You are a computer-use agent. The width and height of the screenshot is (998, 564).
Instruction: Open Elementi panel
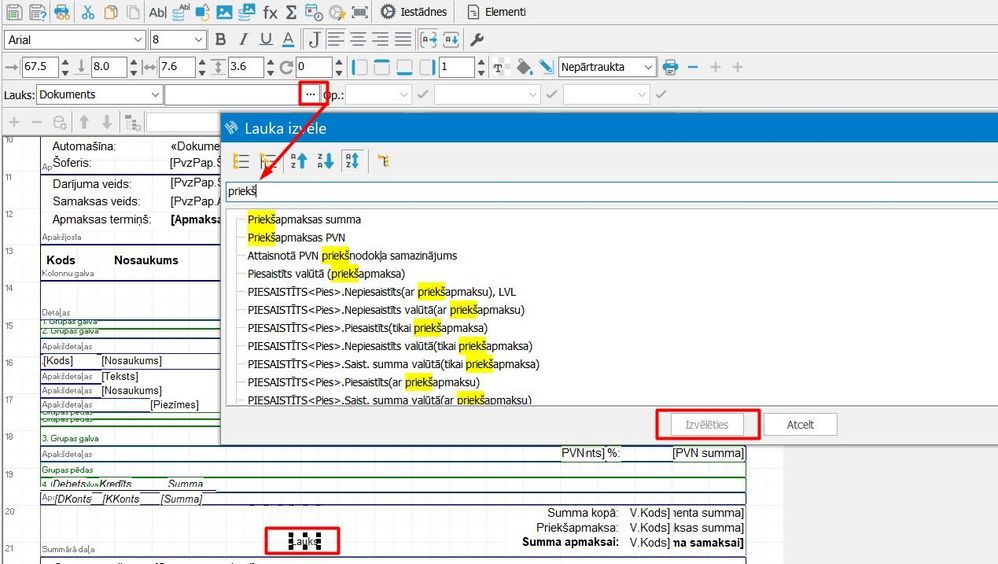[497, 11]
